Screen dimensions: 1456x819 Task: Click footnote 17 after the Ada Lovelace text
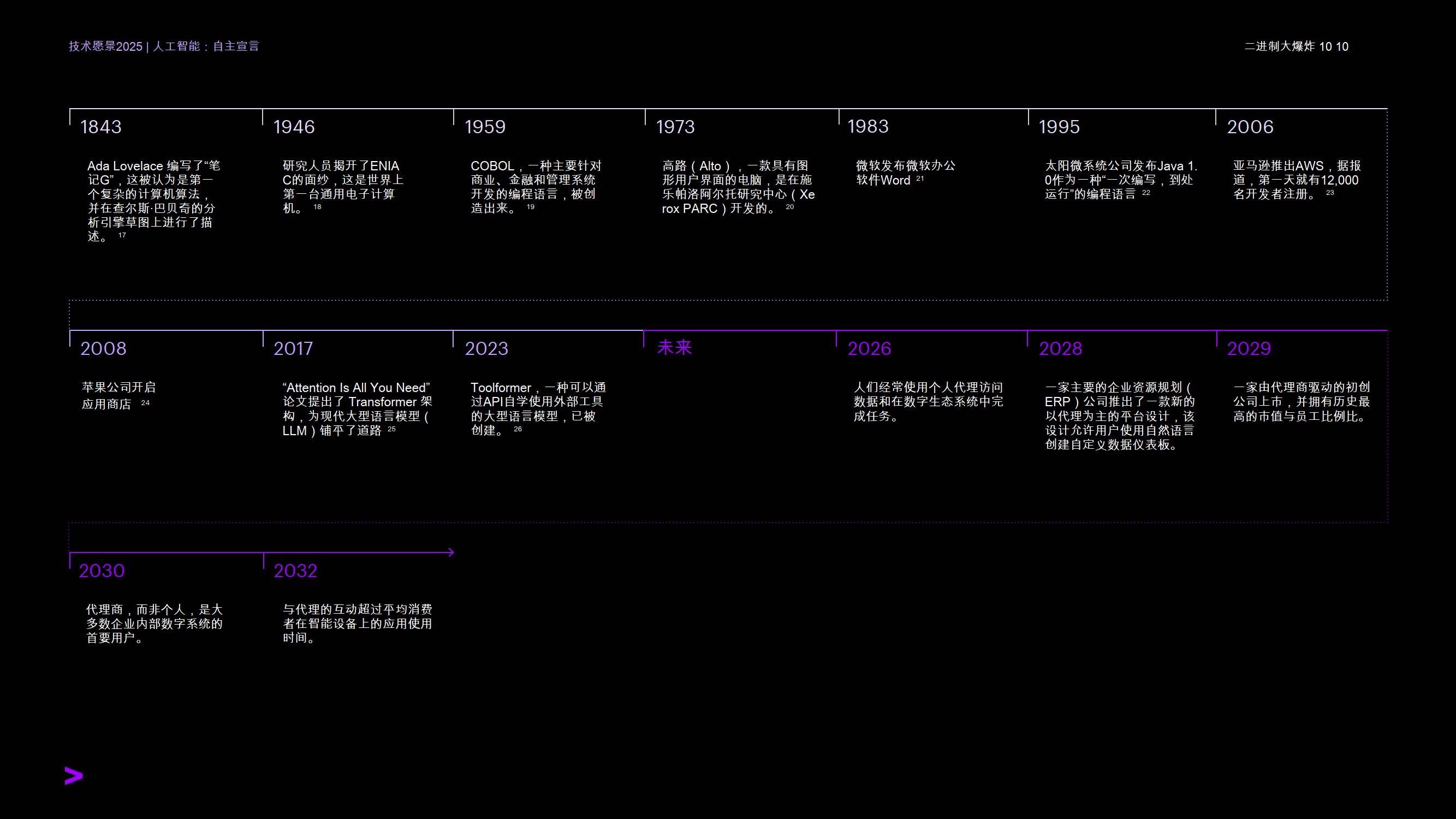point(122,235)
